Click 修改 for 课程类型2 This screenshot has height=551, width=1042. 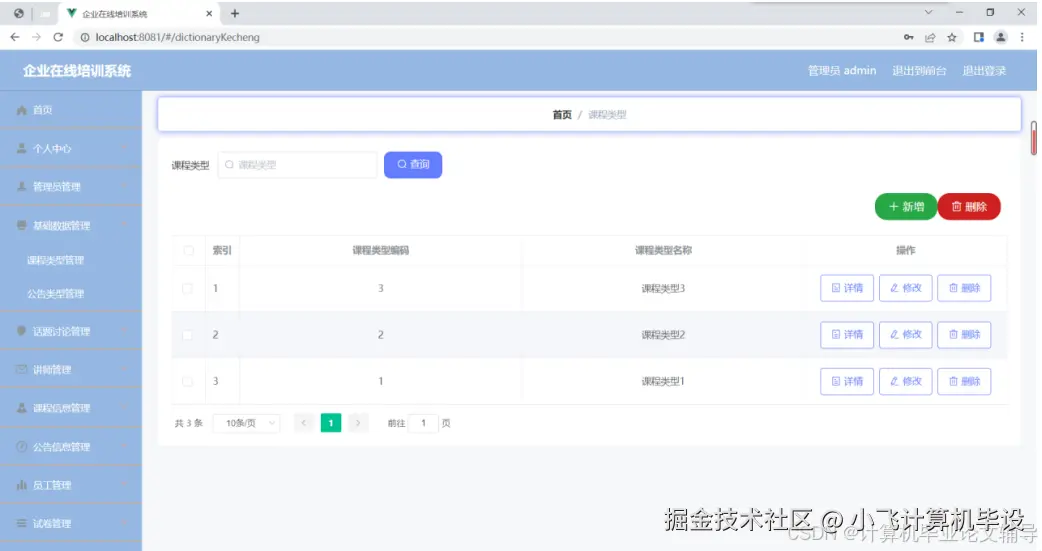pos(906,335)
